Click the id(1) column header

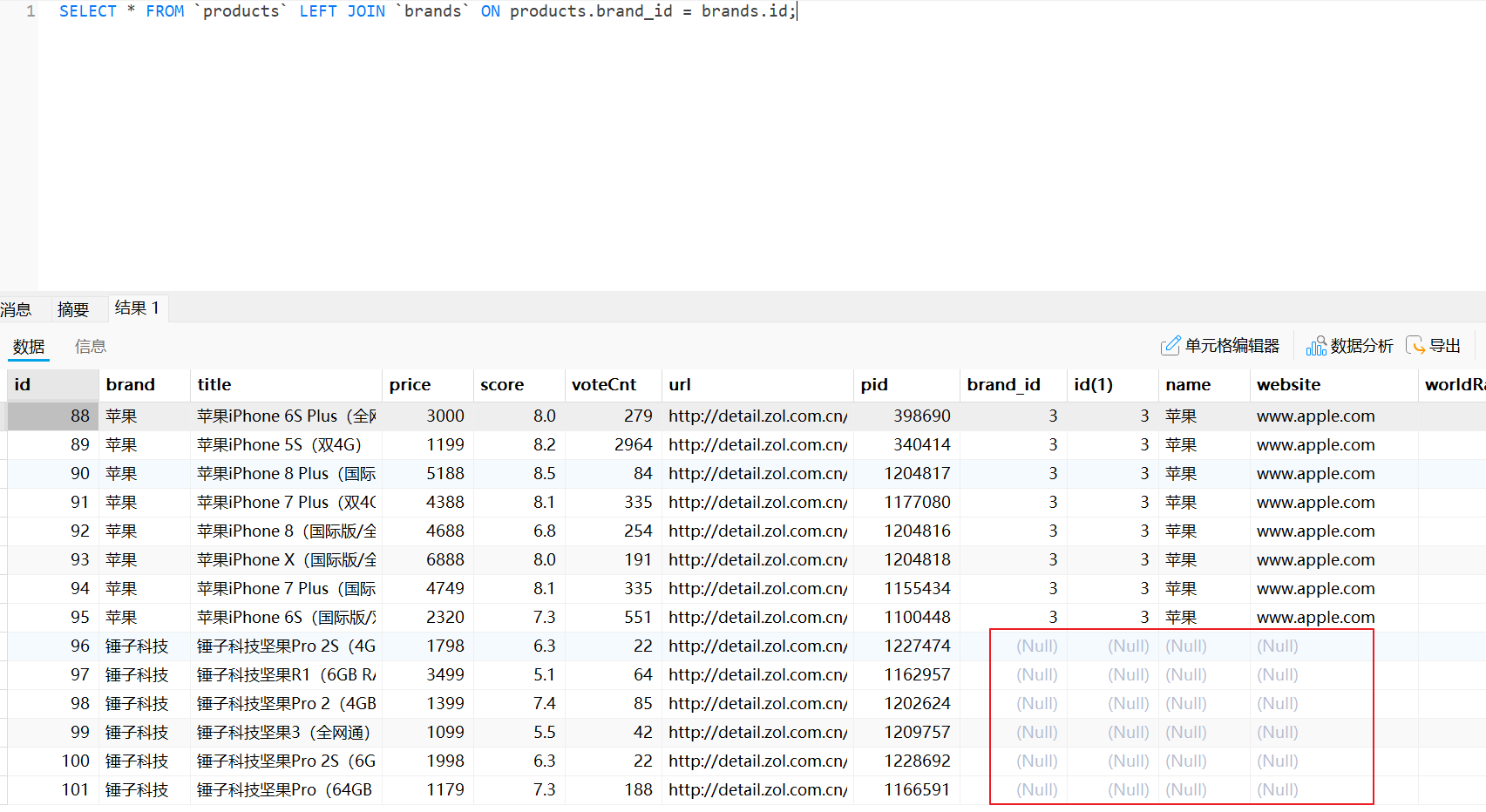[1093, 384]
